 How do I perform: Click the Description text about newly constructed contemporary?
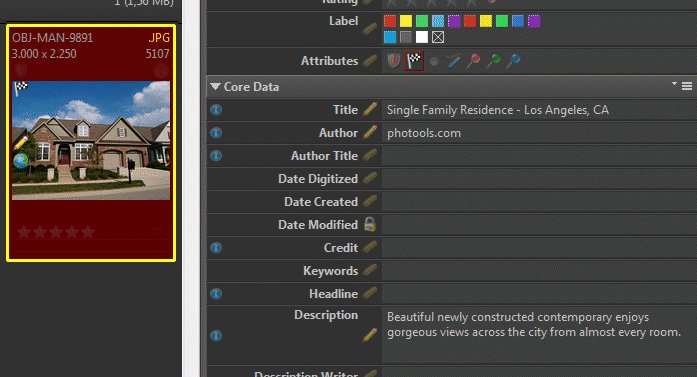coord(533,325)
